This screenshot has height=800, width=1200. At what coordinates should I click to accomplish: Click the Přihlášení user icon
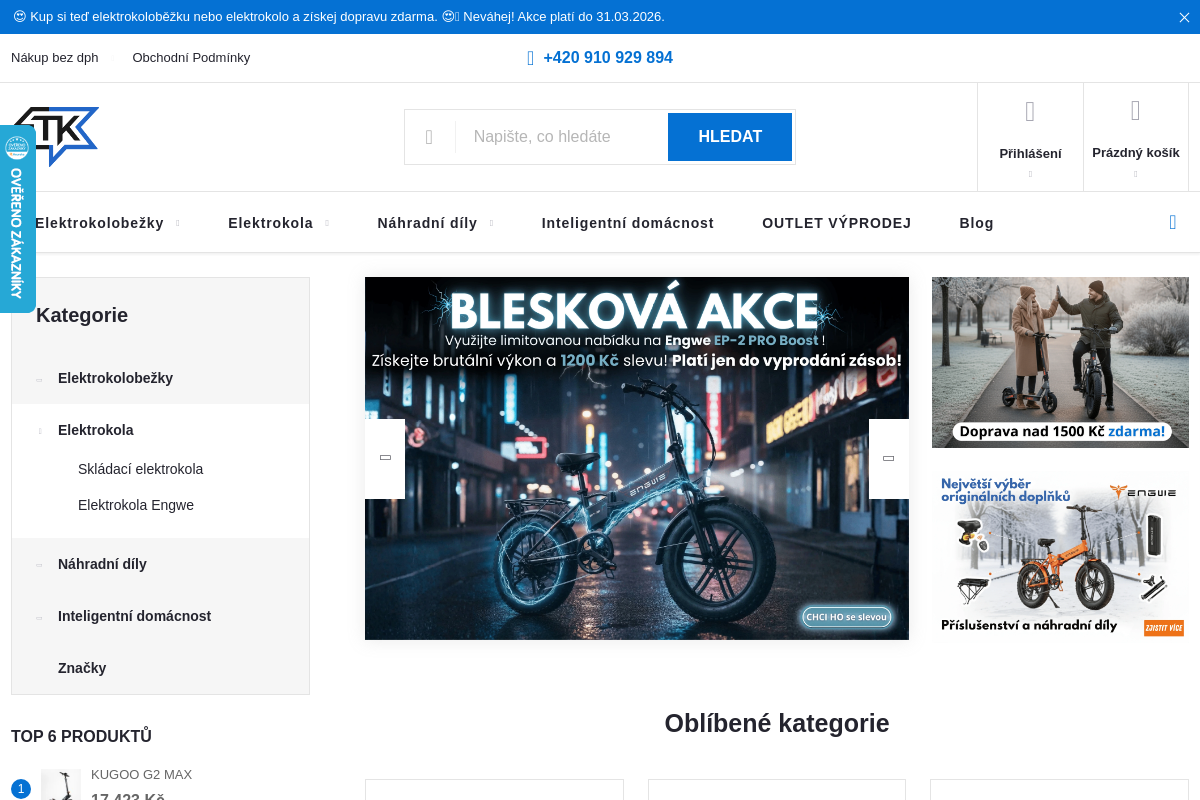pyautogui.click(x=1030, y=112)
